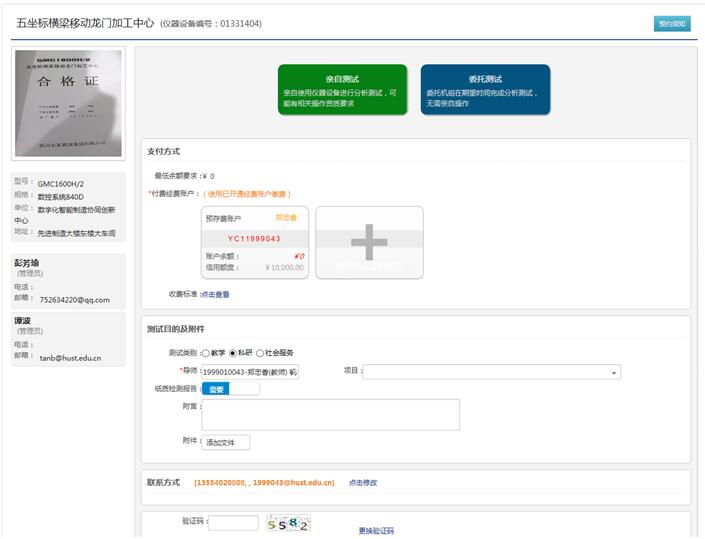Expand the 项目 dropdown list
705x539 pixels.
[492, 372]
